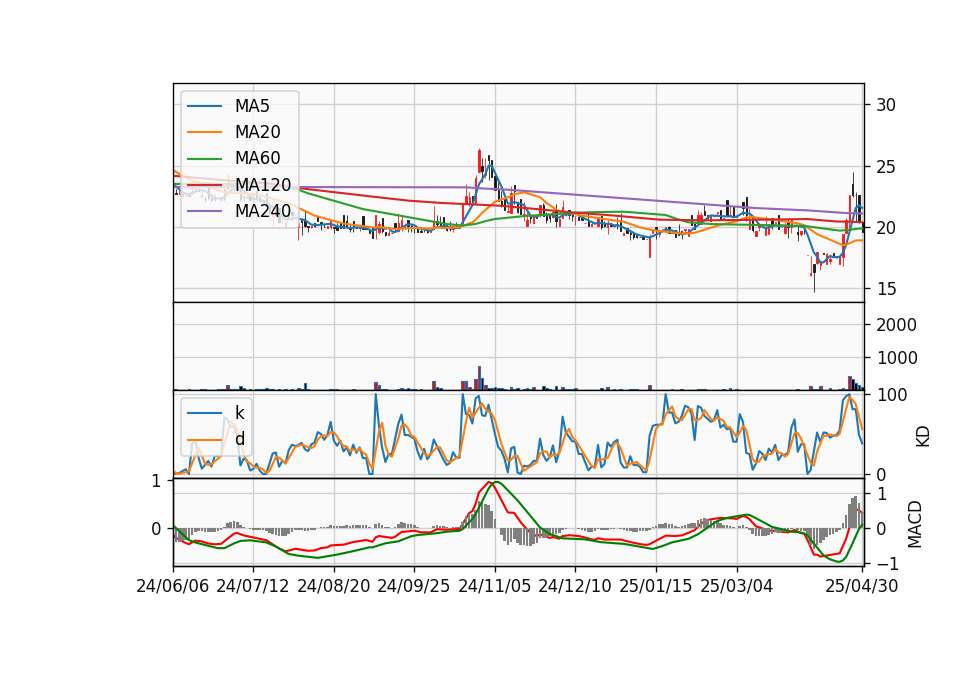Click the MA120 legend label
This screenshot has width=960, height=690.
263,185
